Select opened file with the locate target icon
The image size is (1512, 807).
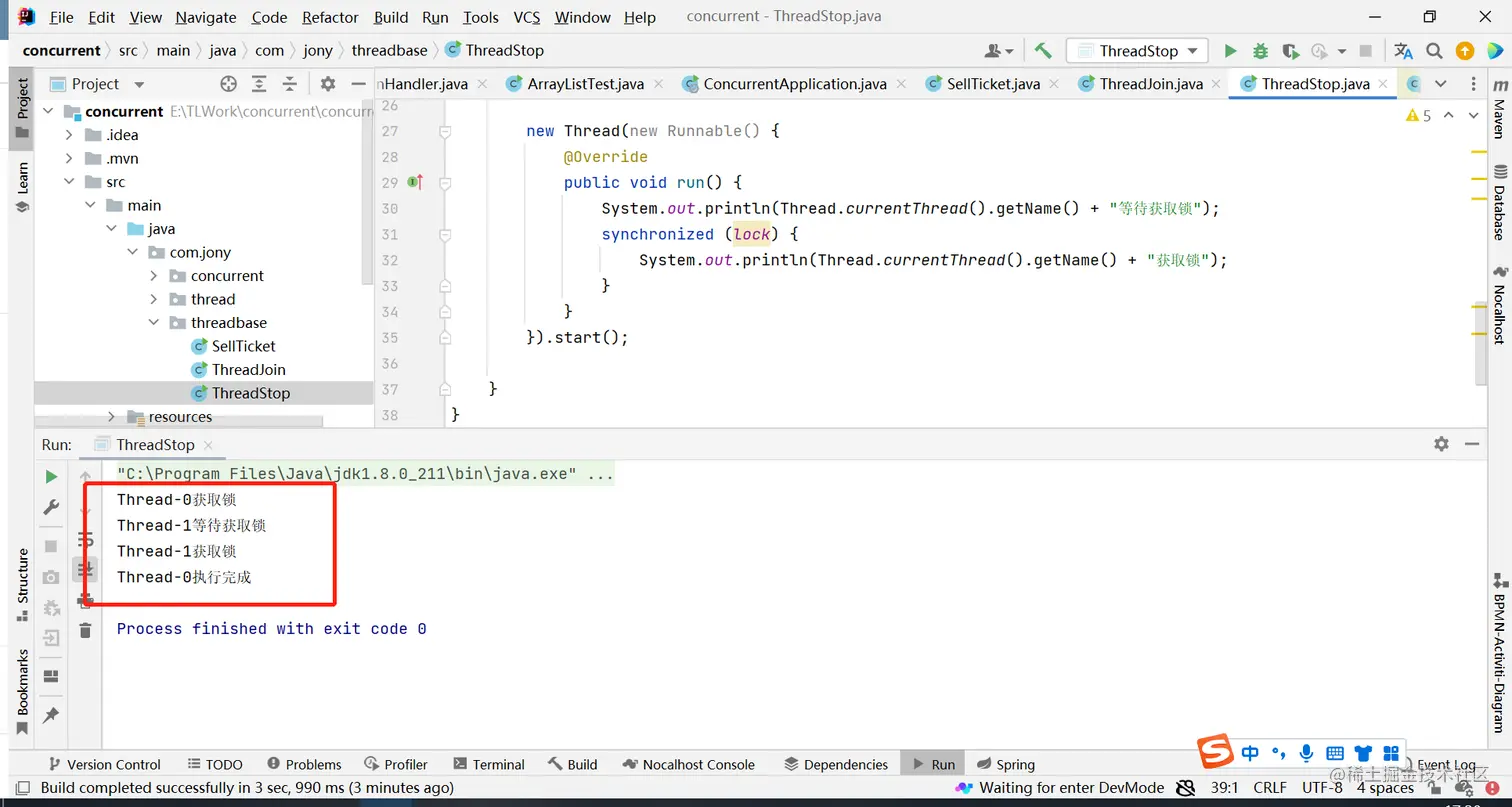point(228,84)
